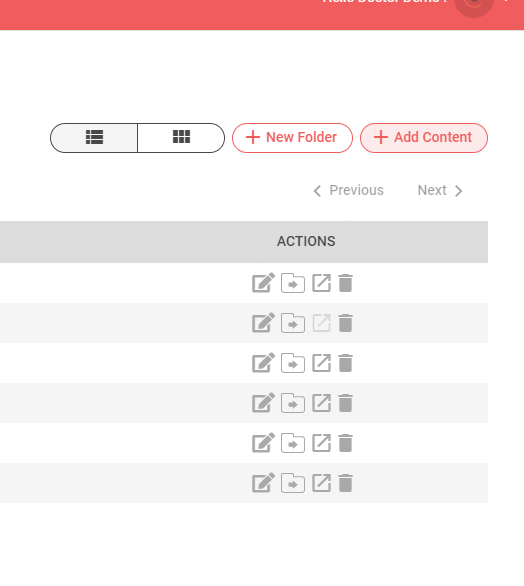The image size is (524, 586).
Task: Open third row item externally
Action: click(x=321, y=363)
